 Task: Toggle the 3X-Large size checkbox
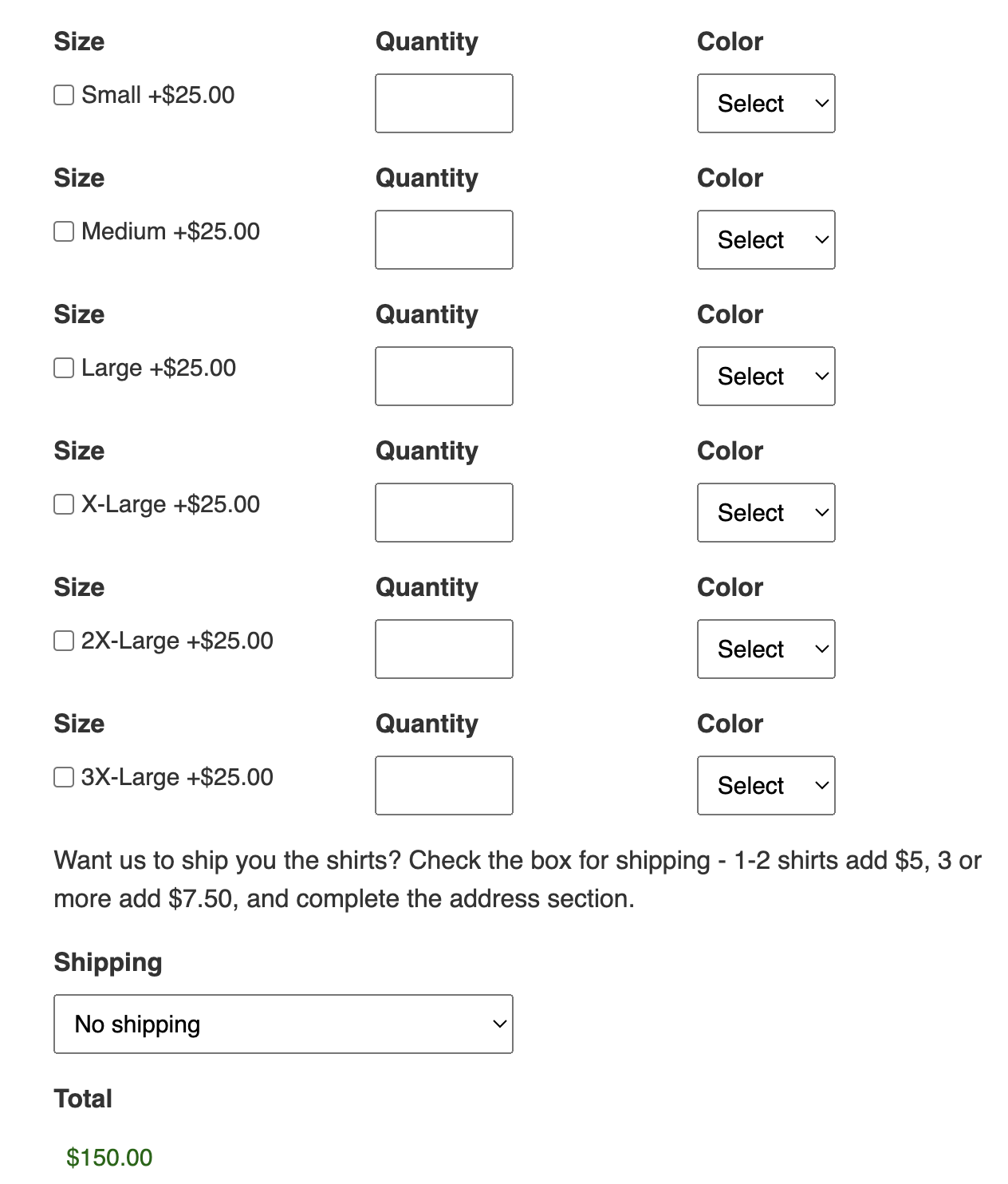64,778
